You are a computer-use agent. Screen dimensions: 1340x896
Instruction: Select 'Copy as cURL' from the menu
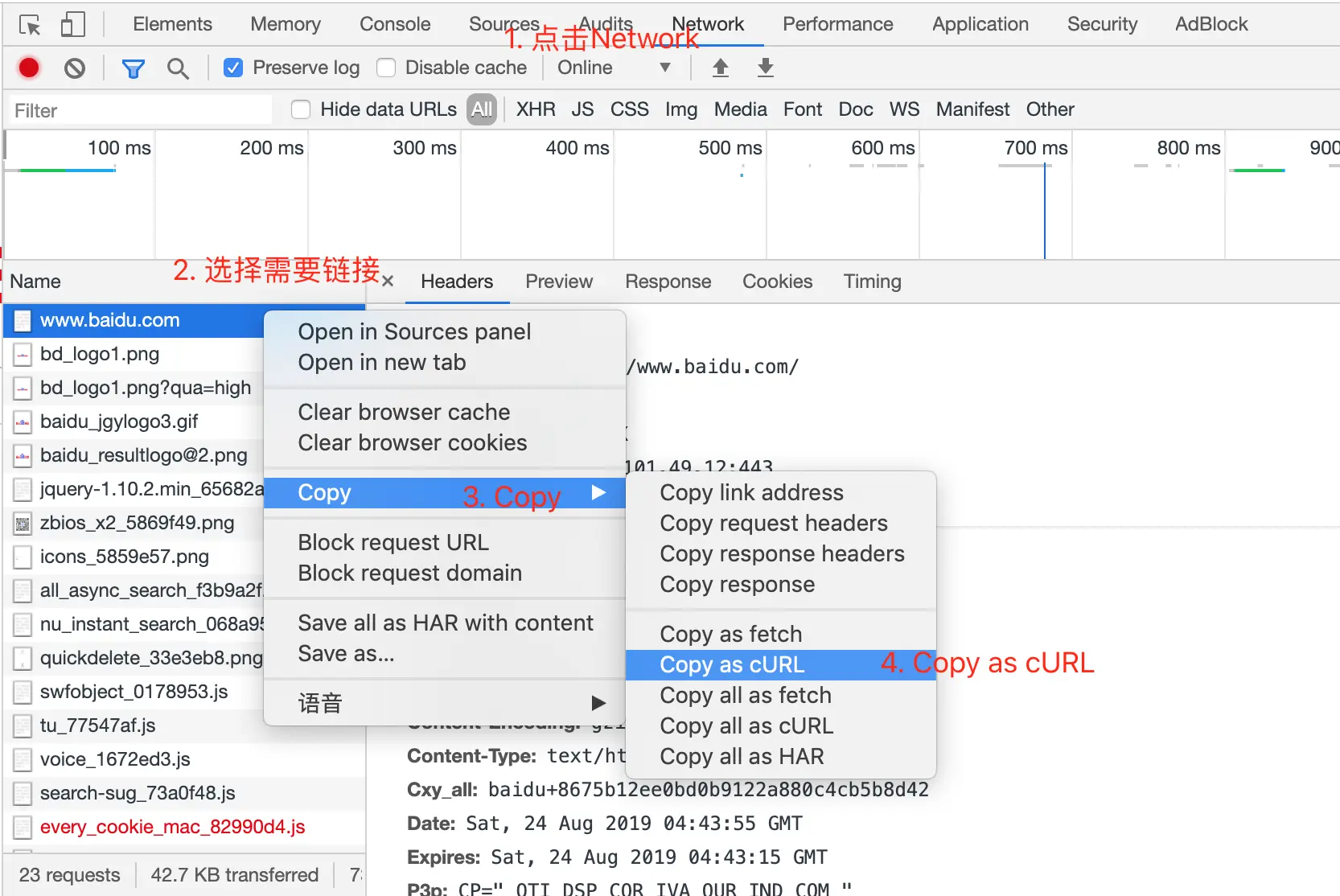(x=730, y=664)
